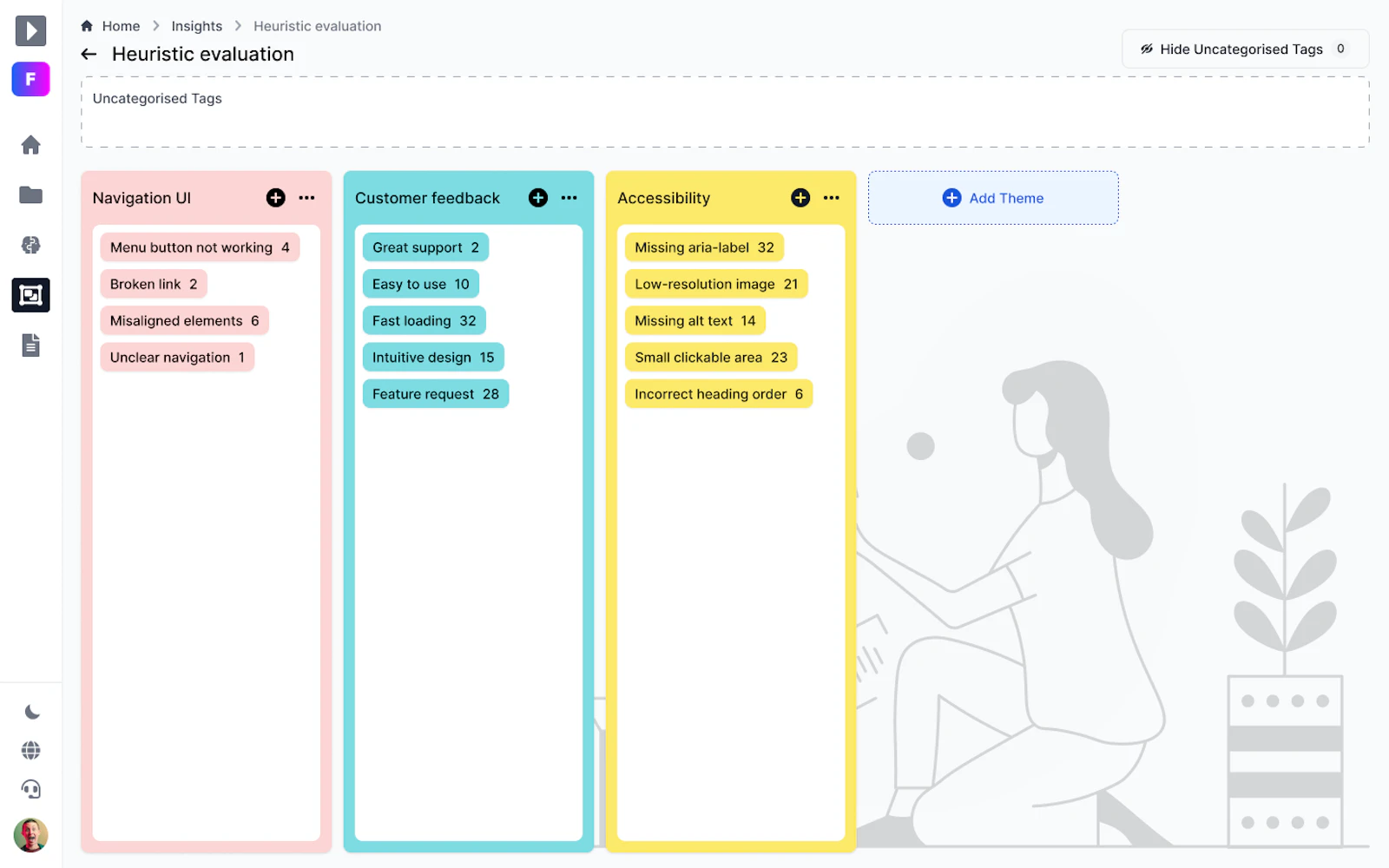1389x868 pixels.
Task: Toggle dark mode moon icon
Action: (31, 713)
